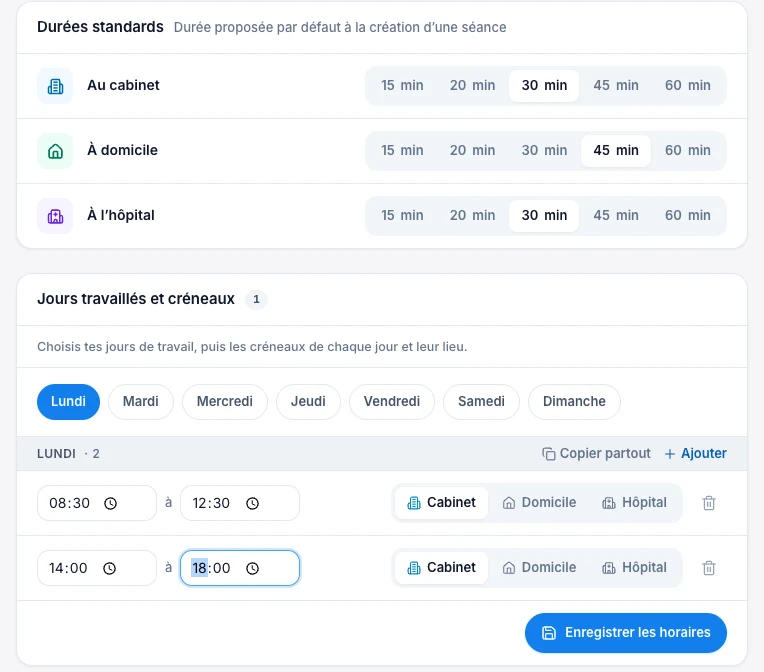Set Au cabinet duration to 20 min

pyautogui.click(x=472, y=86)
